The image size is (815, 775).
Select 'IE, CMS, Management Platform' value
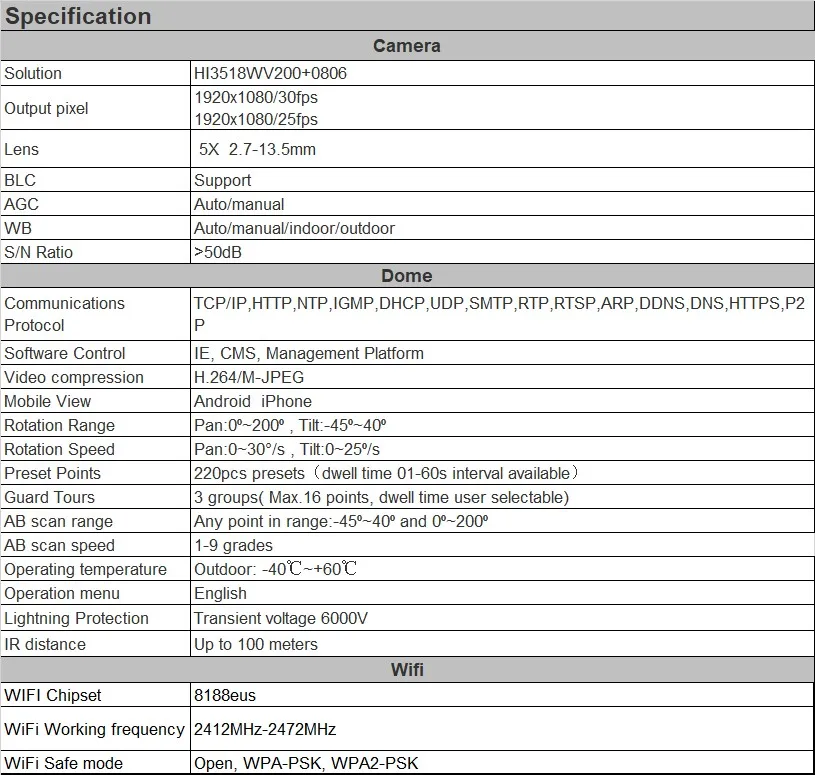click(x=309, y=353)
